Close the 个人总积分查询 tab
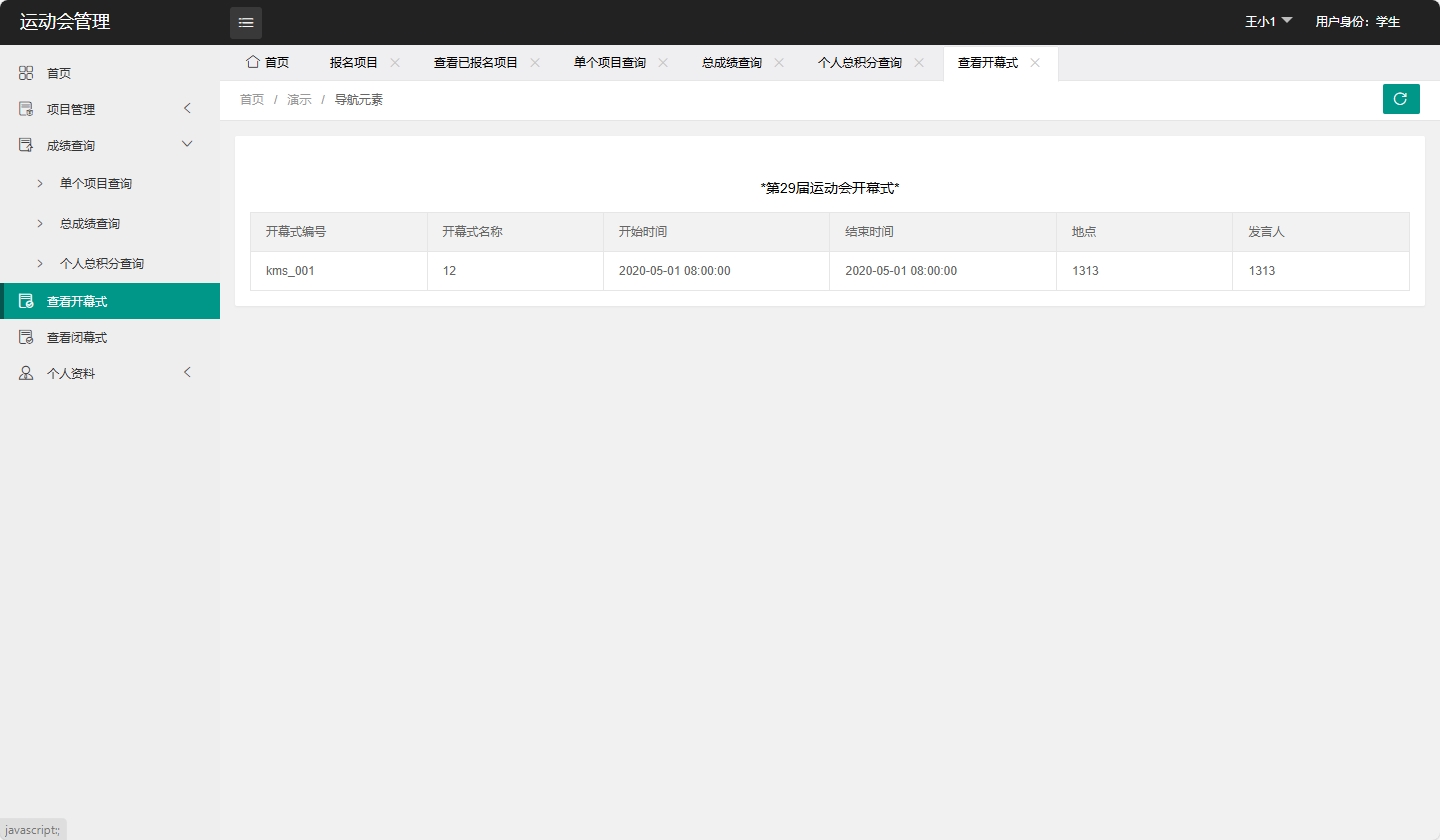Viewport: 1440px width, 840px height. click(x=918, y=62)
